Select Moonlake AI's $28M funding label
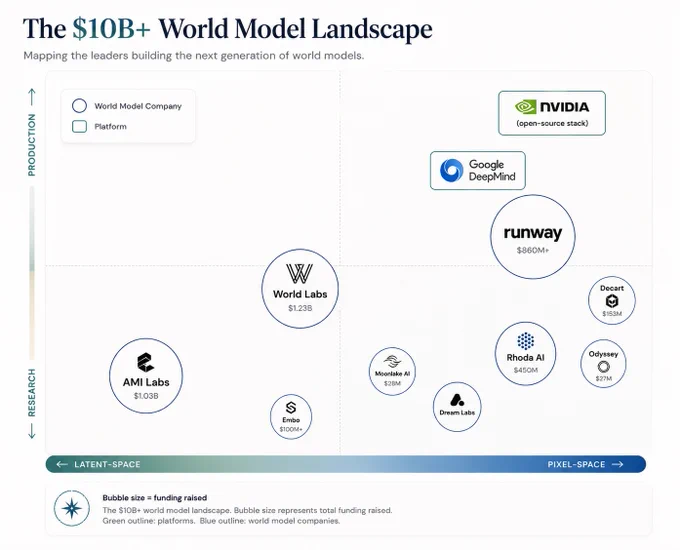The height and width of the screenshot is (550, 680). [392, 383]
